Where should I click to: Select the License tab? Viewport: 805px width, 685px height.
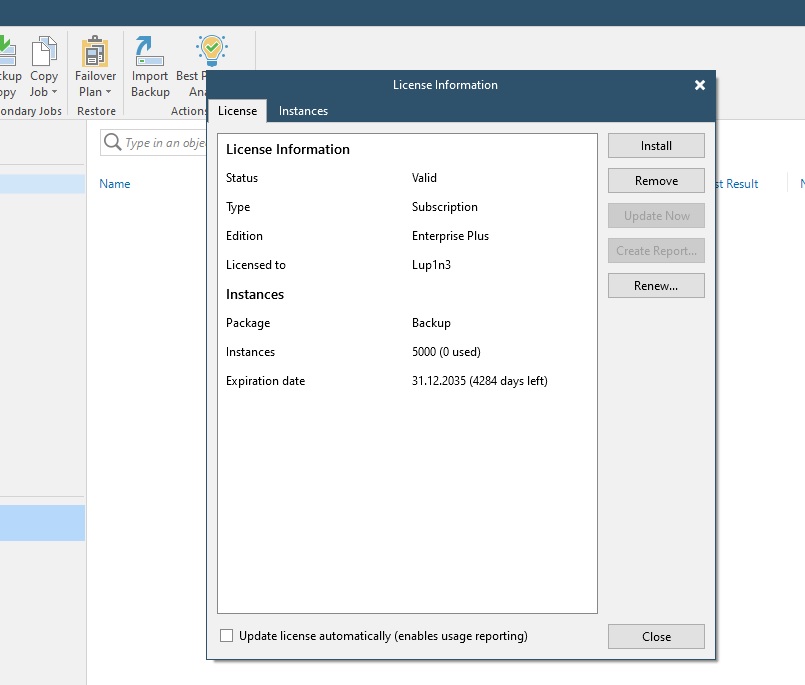pyautogui.click(x=237, y=111)
